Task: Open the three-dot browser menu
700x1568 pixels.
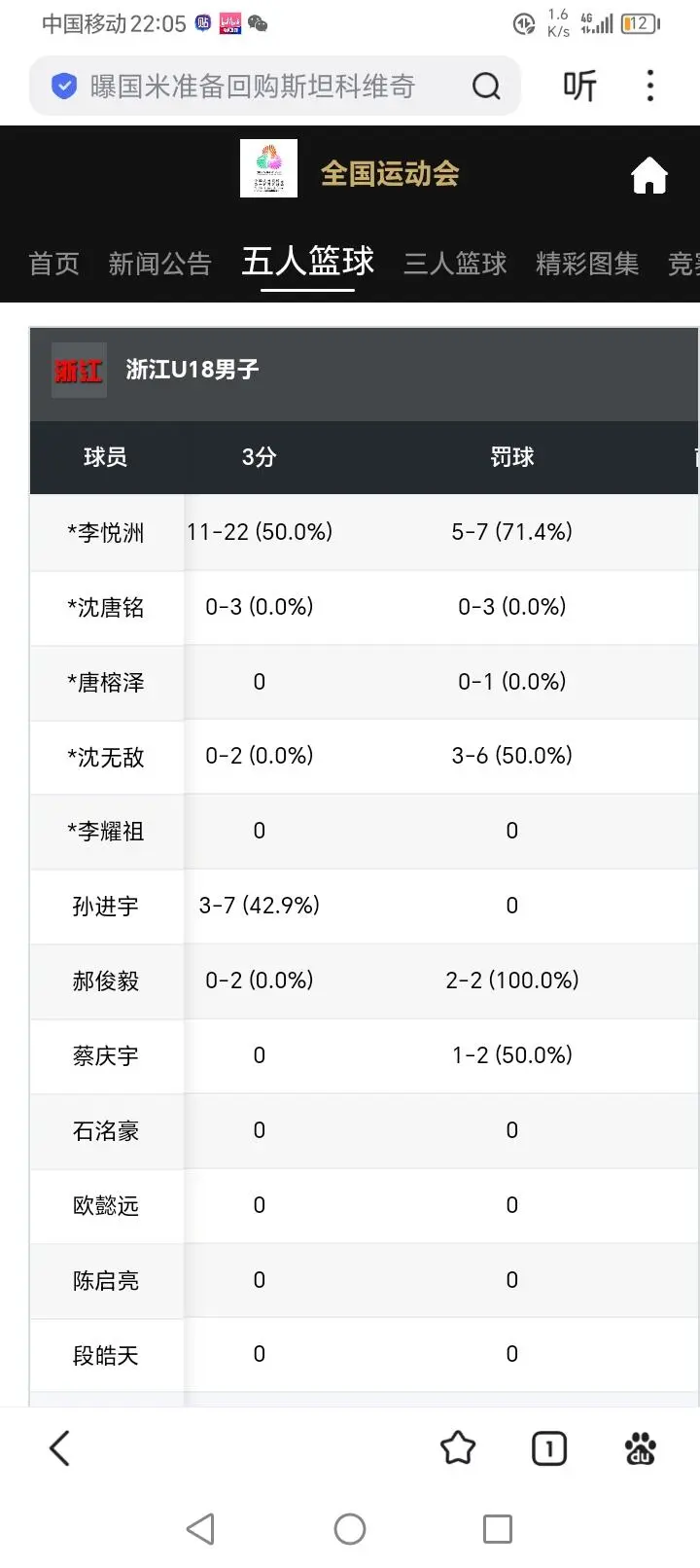Action: 650,87
